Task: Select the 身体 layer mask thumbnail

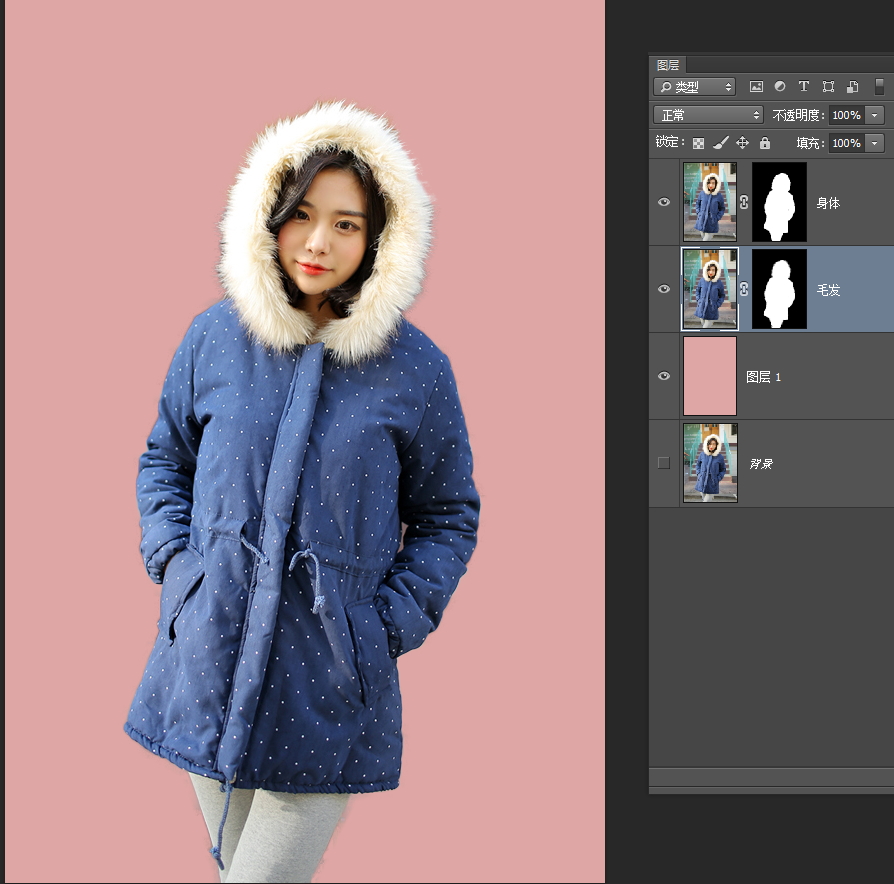Action: pos(779,202)
